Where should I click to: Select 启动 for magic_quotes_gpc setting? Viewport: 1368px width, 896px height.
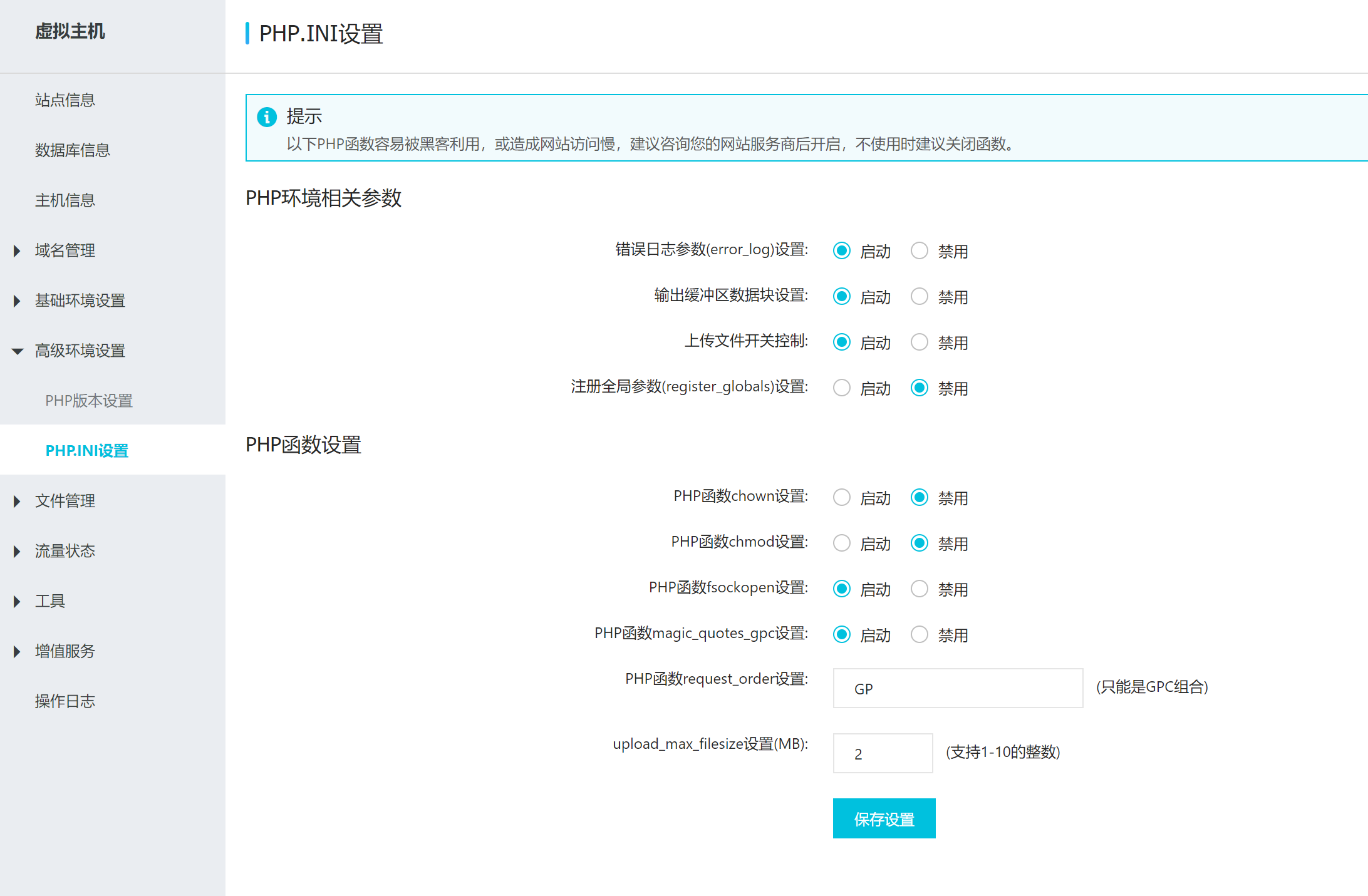click(x=842, y=635)
